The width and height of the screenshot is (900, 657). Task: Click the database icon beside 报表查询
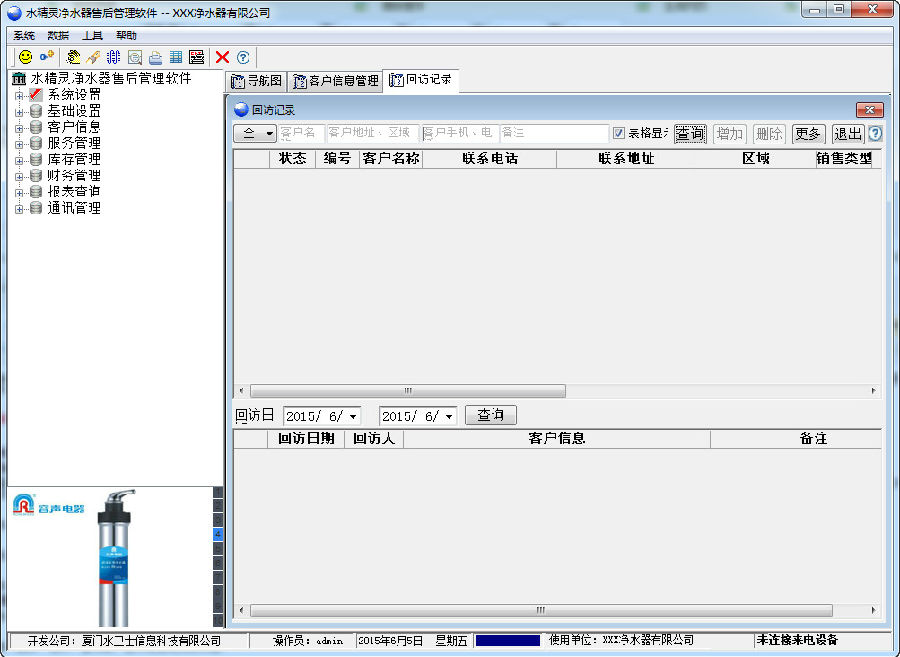36,191
